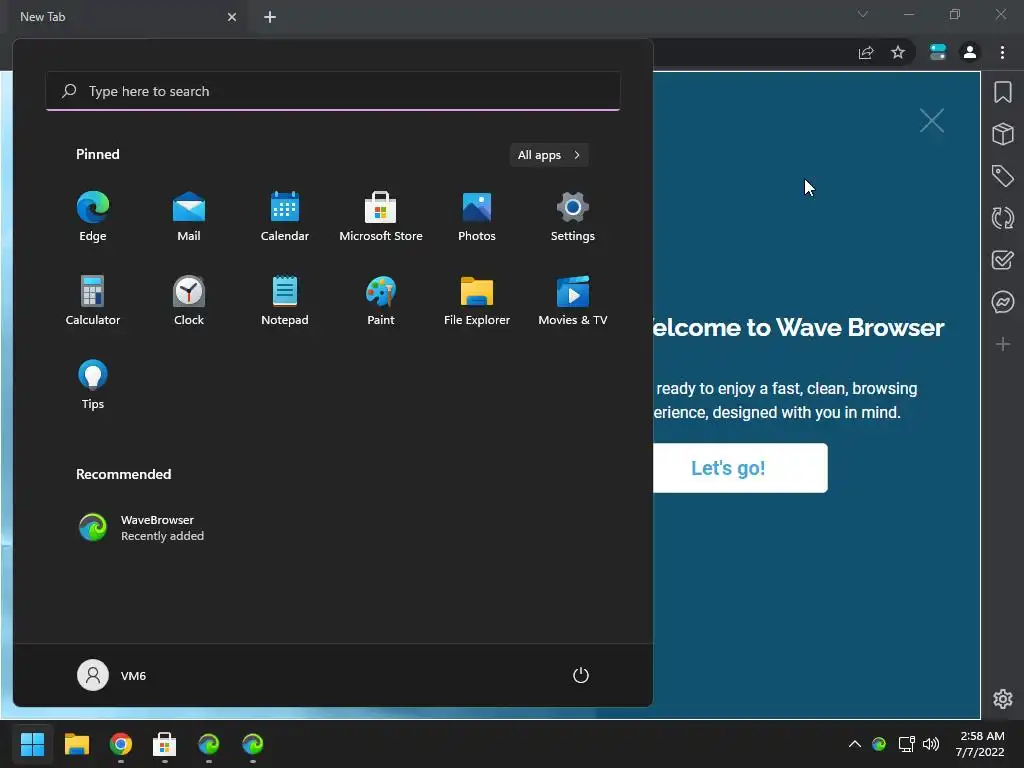Open File Explorer in pinned apps
This screenshot has height=768, width=1024.
477,300
